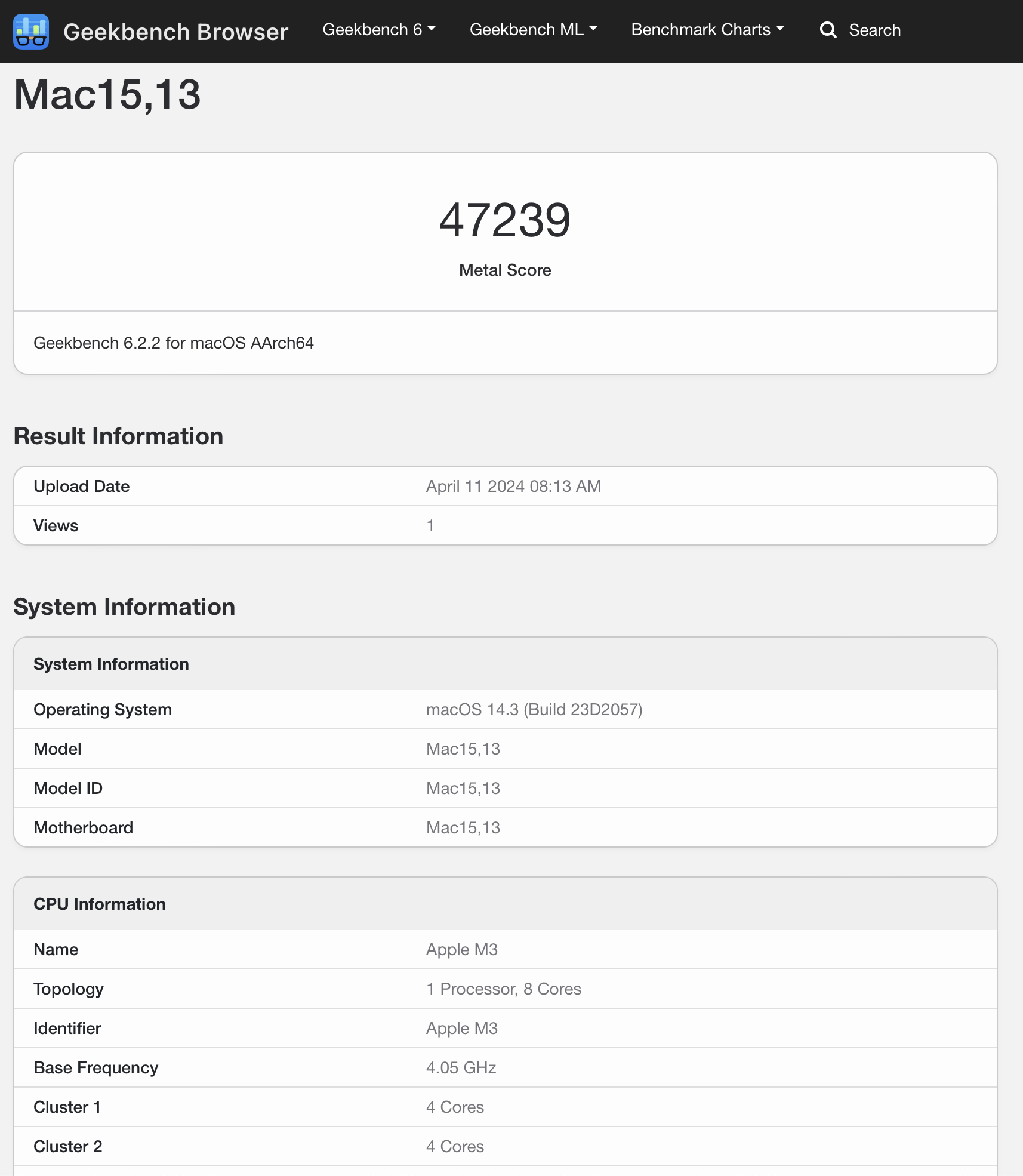The height and width of the screenshot is (1176, 1023).
Task: Select the Mac15,13 page title
Action: pyautogui.click(x=107, y=94)
